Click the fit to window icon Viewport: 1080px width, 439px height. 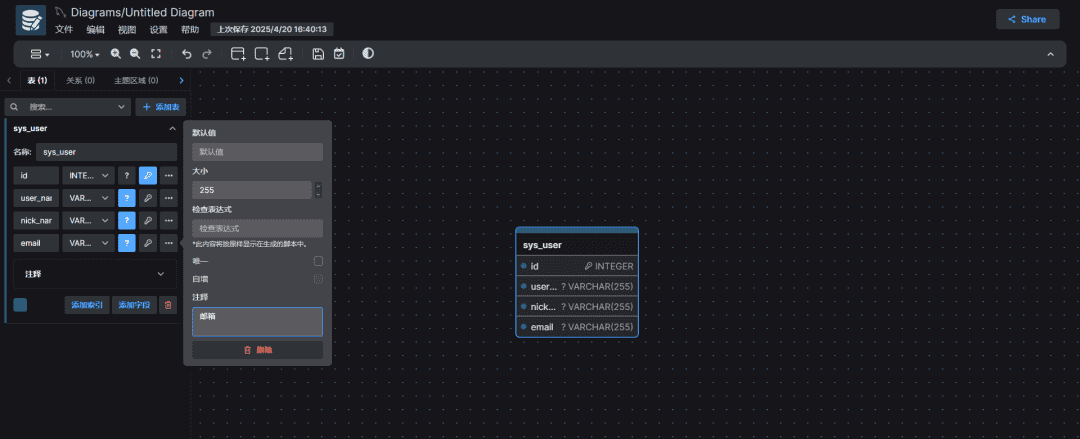pos(155,54)
